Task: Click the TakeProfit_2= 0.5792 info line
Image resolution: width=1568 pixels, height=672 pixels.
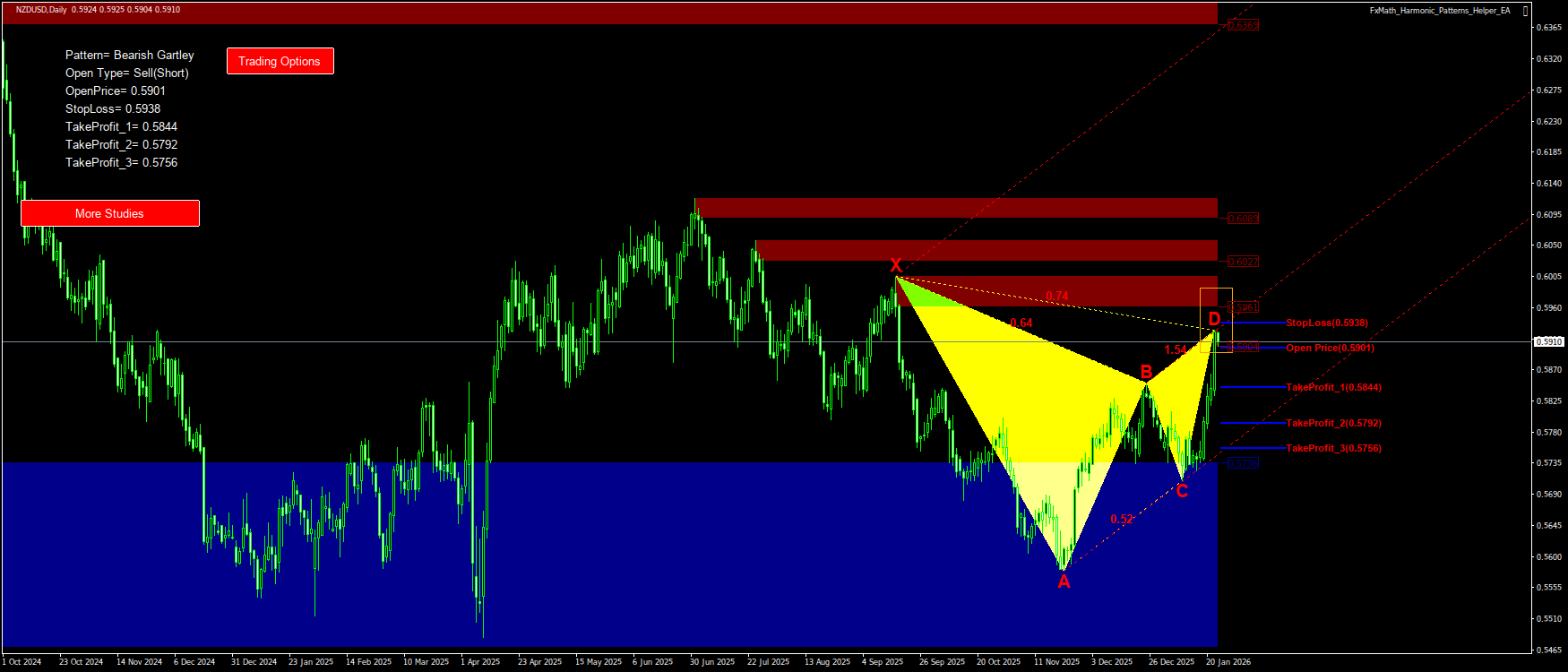Action: [x=122, y=145]
